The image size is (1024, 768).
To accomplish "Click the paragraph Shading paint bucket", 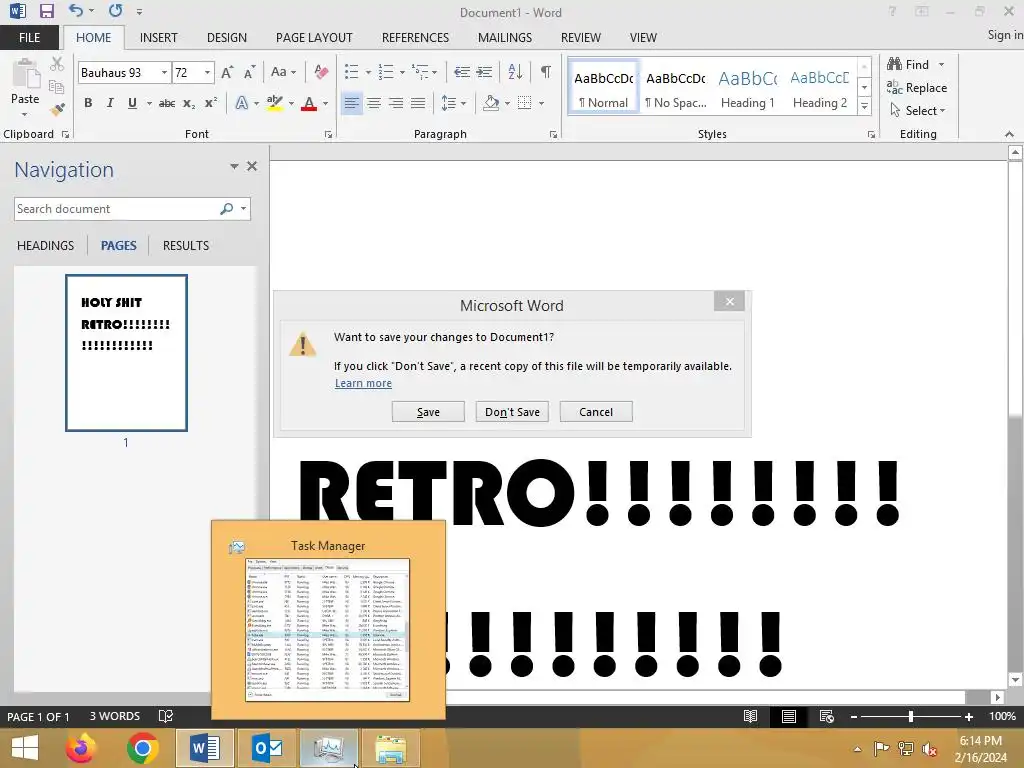I will click(491, 103).
